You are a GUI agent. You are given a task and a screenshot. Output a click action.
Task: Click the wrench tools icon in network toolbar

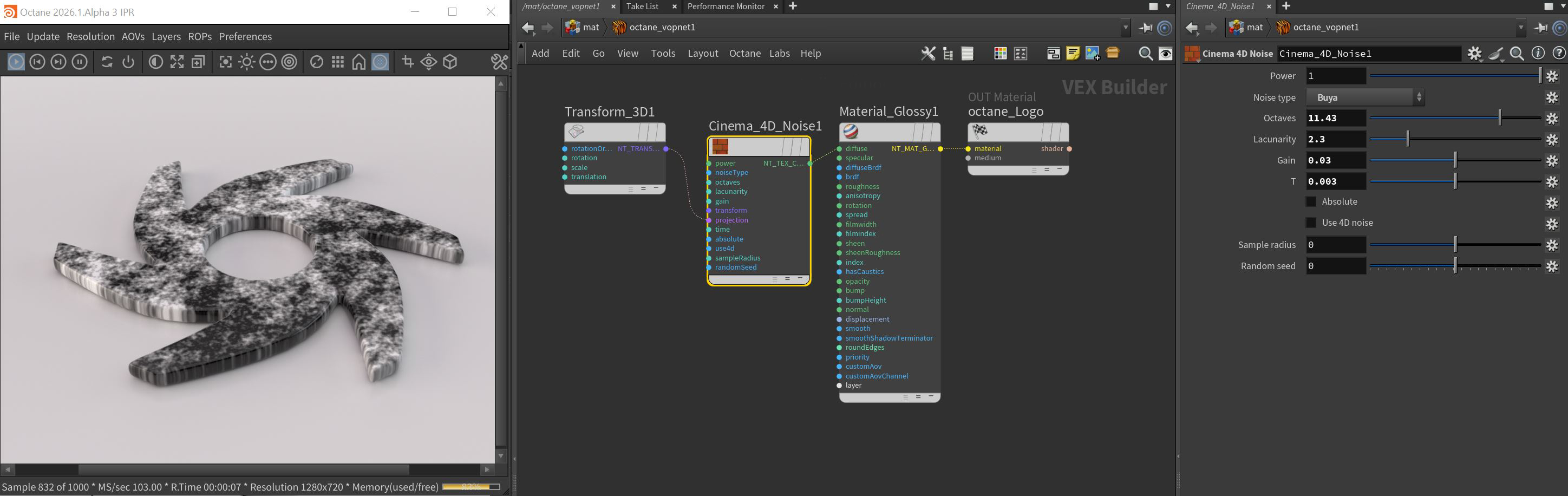[x=927, y=54]
